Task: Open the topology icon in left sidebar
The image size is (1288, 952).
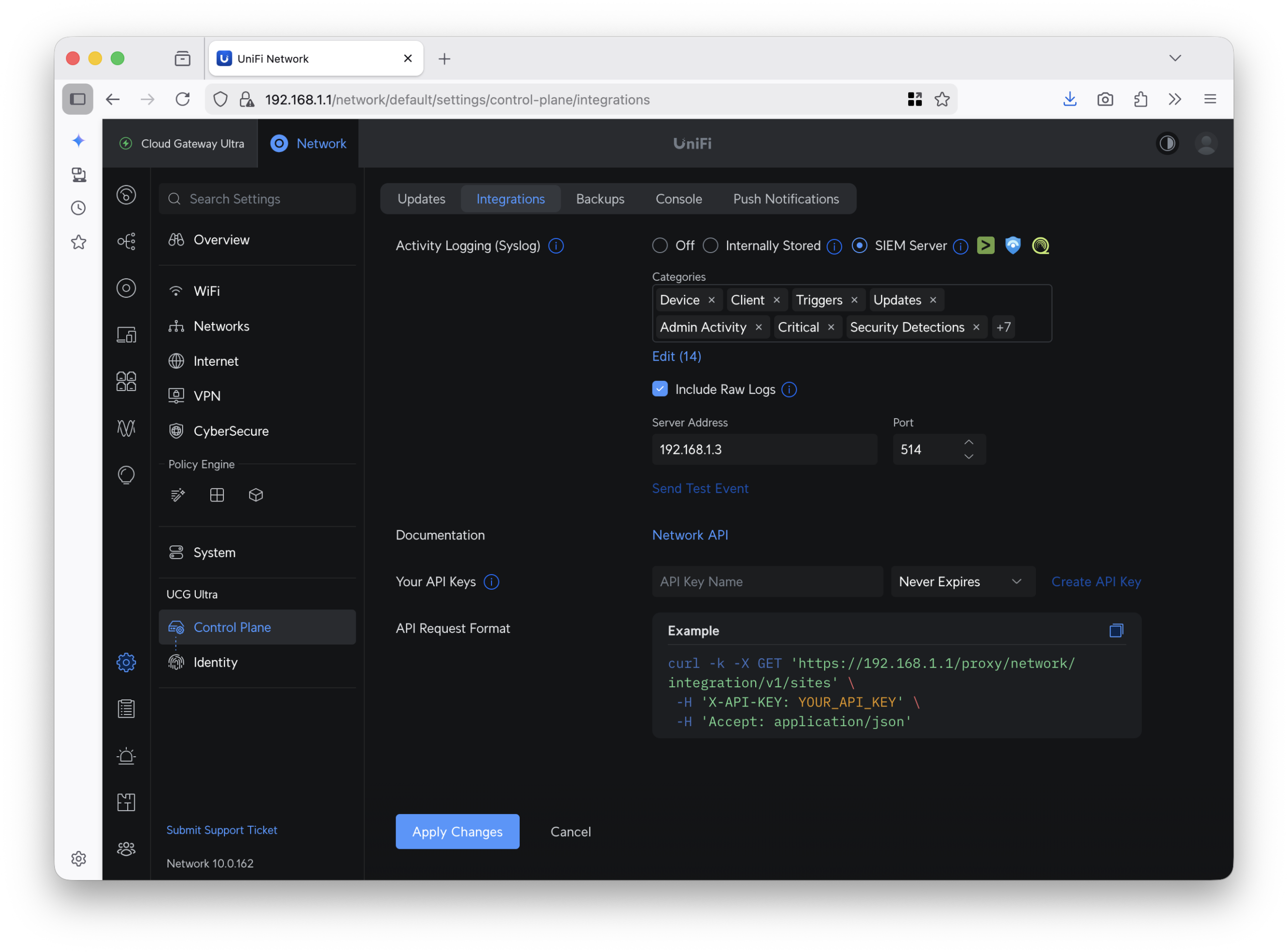Action: (126, 241)
